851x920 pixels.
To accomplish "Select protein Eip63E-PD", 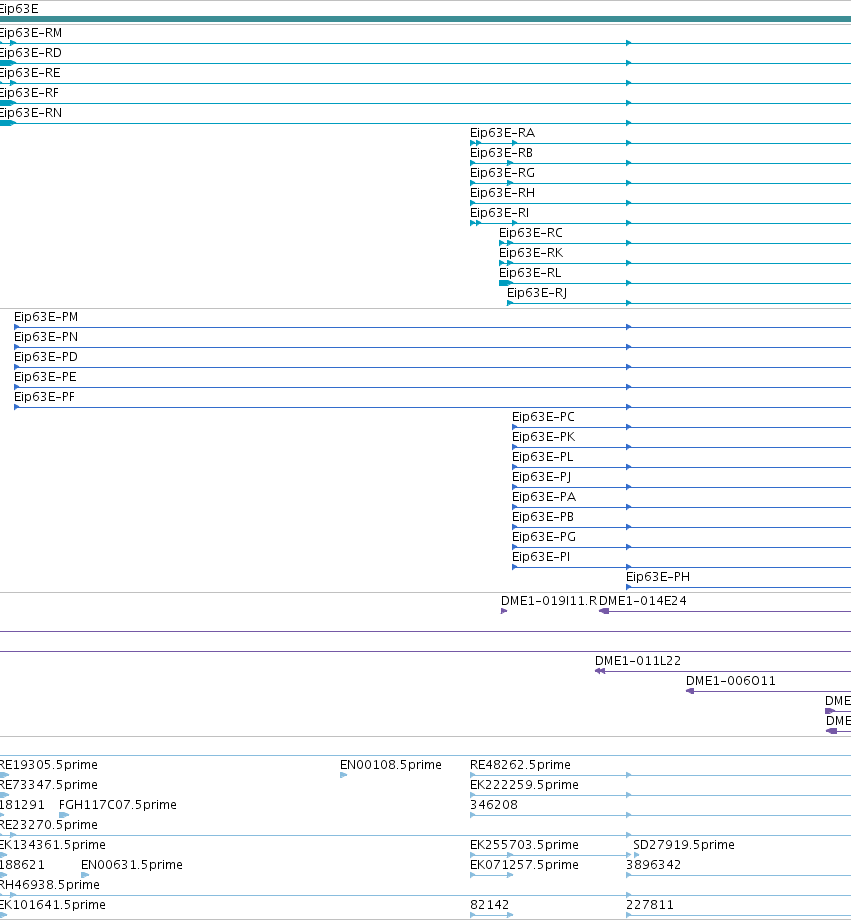I will tap(46, 357).
